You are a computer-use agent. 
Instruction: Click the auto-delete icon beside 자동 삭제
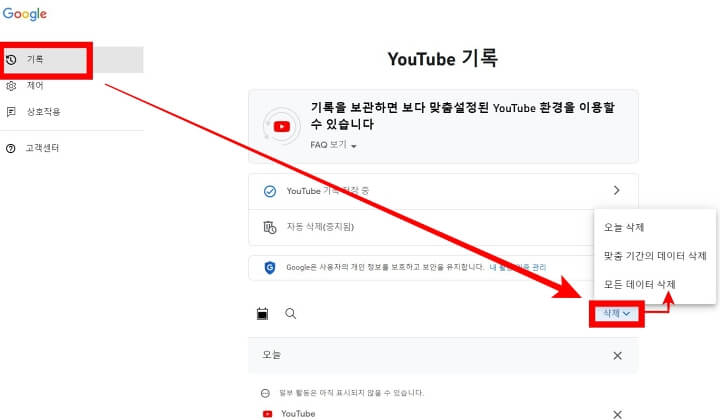(x=270, y=227)
